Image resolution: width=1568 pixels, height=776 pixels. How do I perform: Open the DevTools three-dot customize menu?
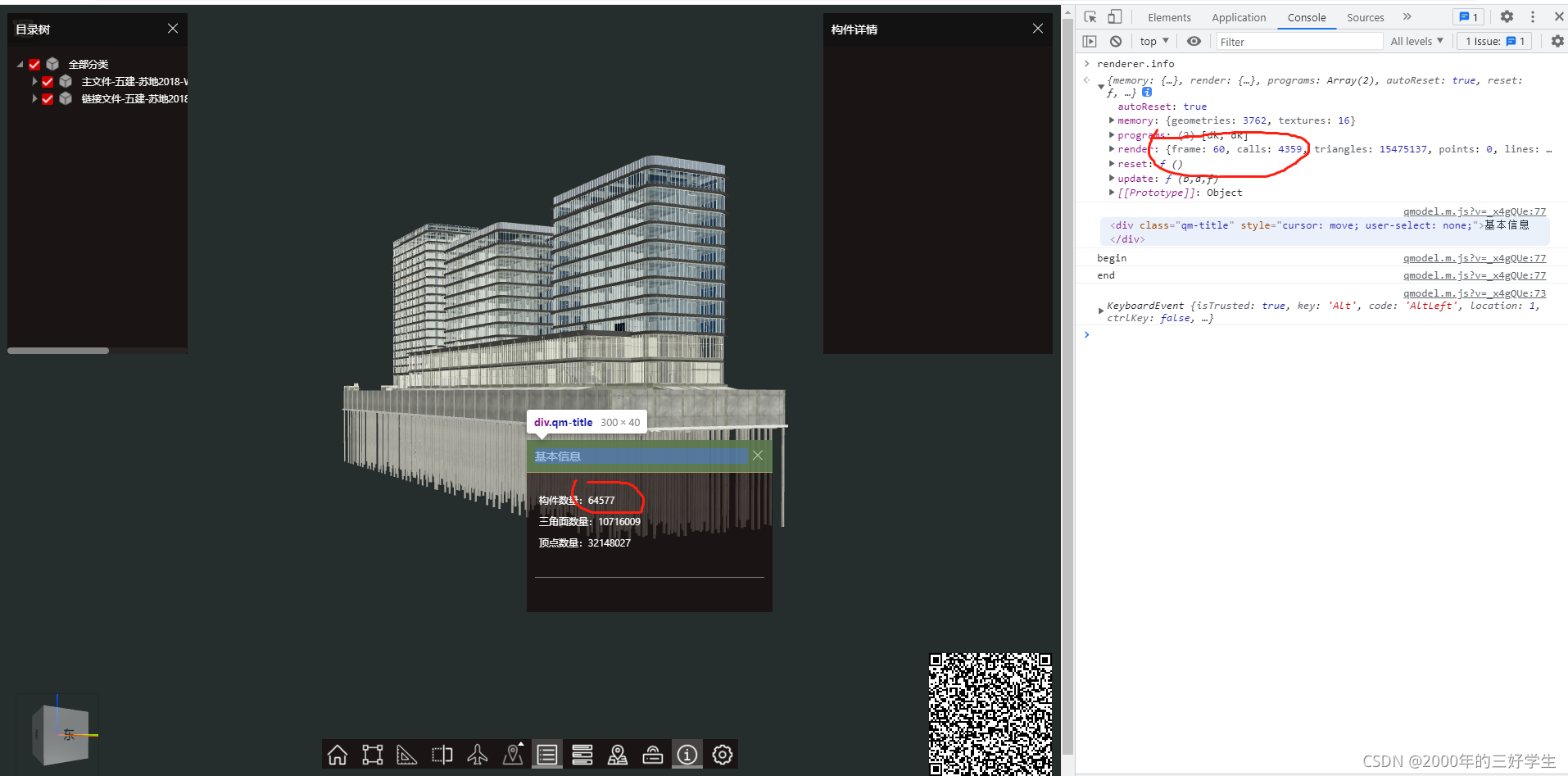click(1533, 17)
